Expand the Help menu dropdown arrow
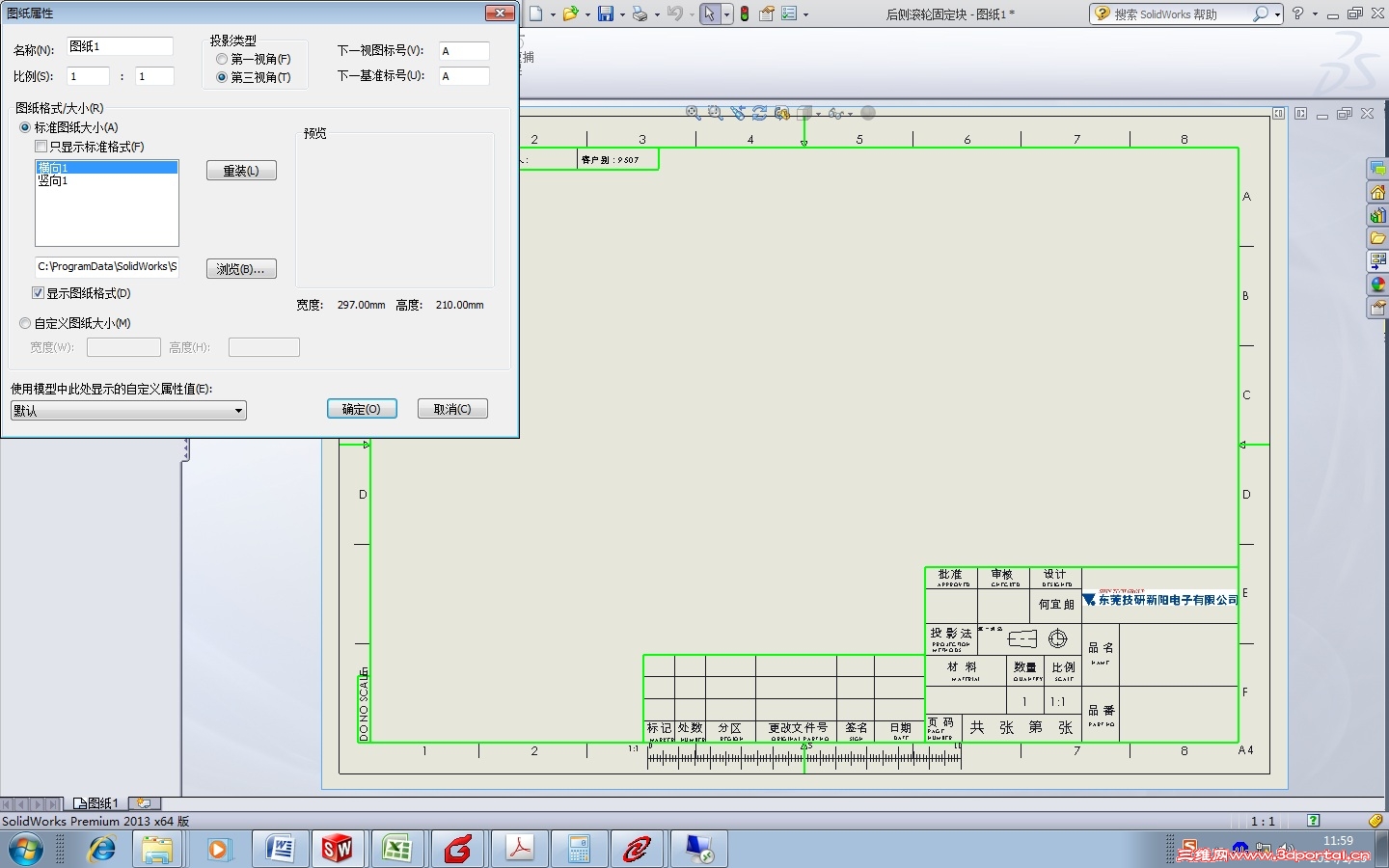This screenshot has width=1389, height=868. point(1315,14)
